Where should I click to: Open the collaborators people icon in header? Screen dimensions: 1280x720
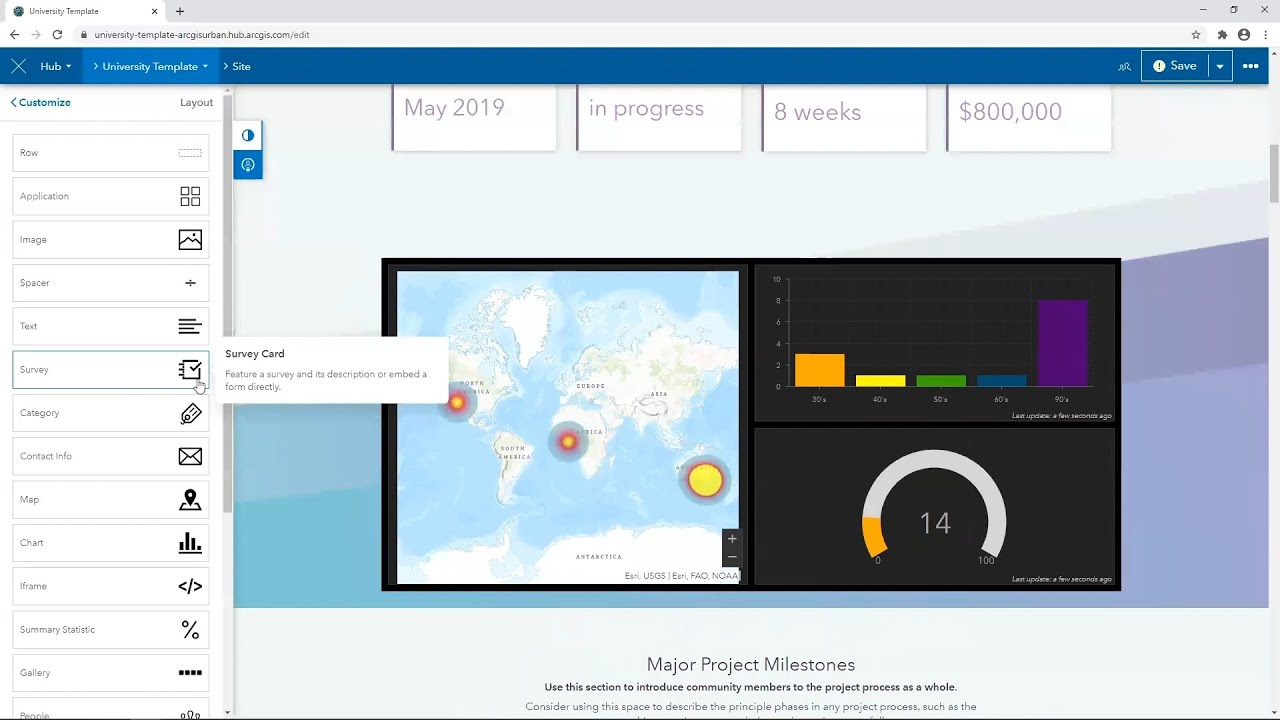click(x=1125, y=66)
